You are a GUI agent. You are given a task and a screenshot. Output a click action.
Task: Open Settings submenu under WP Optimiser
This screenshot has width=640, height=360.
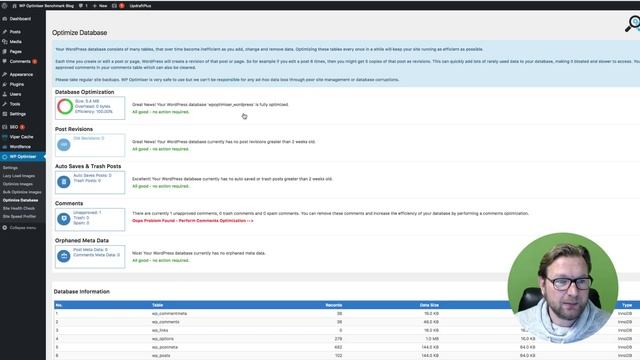[x=10, y=168]
